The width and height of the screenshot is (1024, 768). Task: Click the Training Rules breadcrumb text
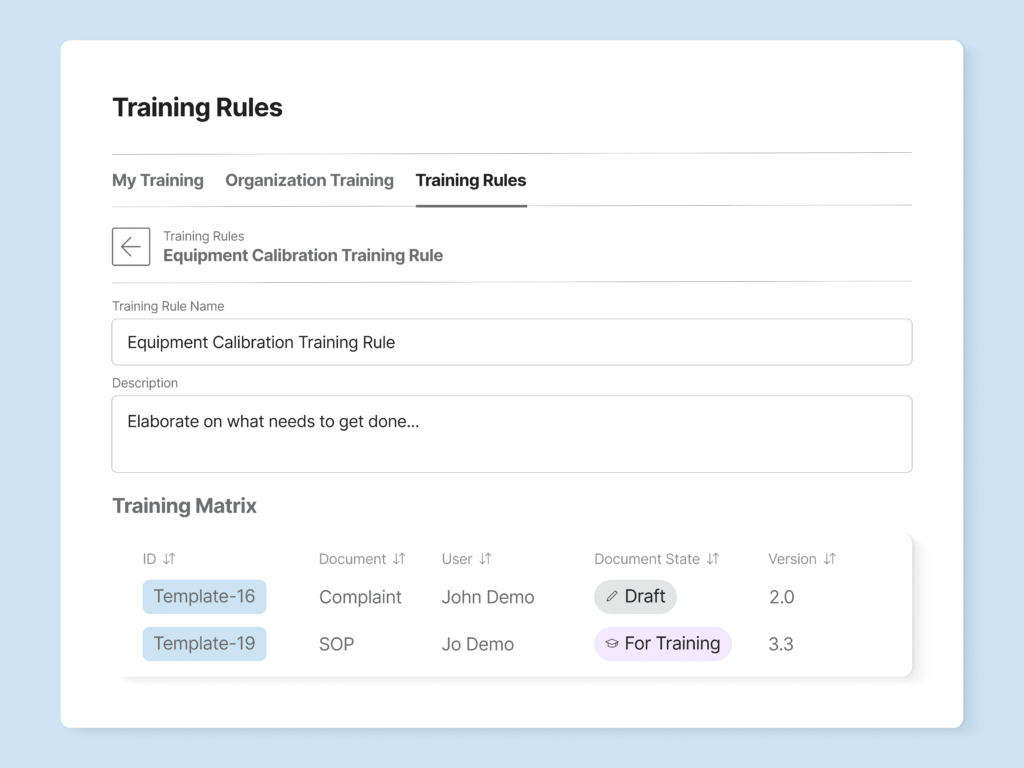coord(204,237)
